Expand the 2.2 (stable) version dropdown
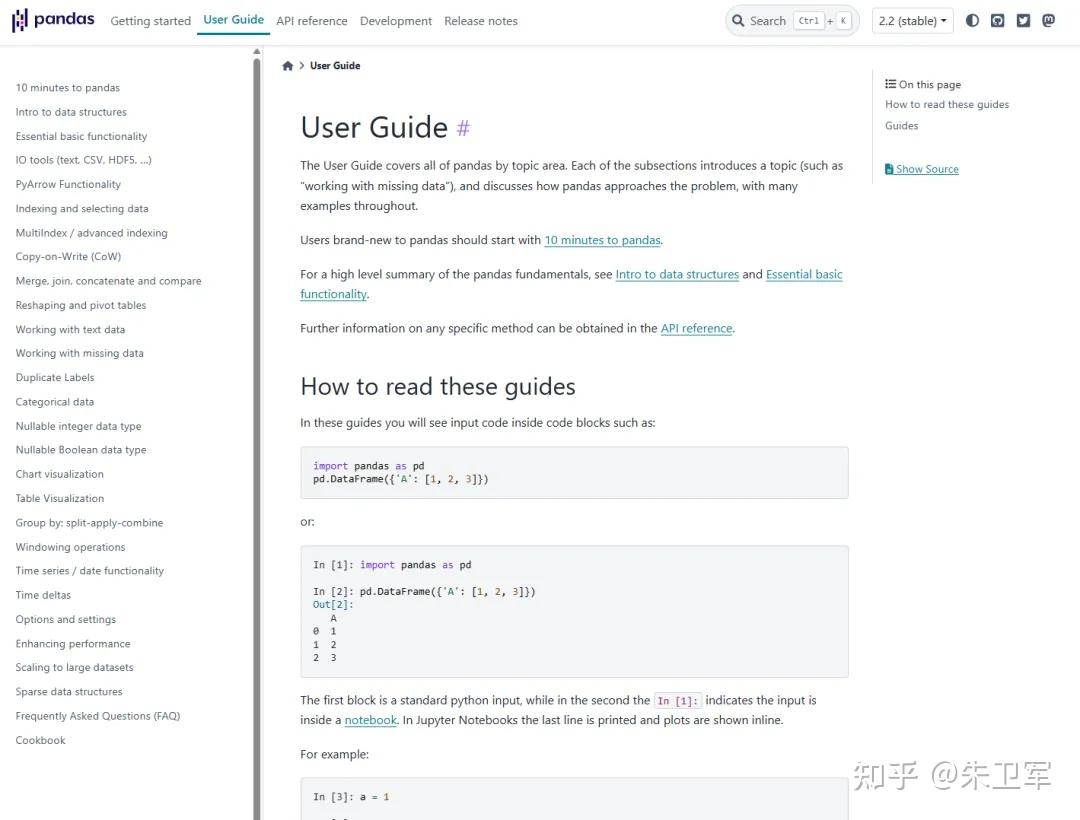 [912, 21]
